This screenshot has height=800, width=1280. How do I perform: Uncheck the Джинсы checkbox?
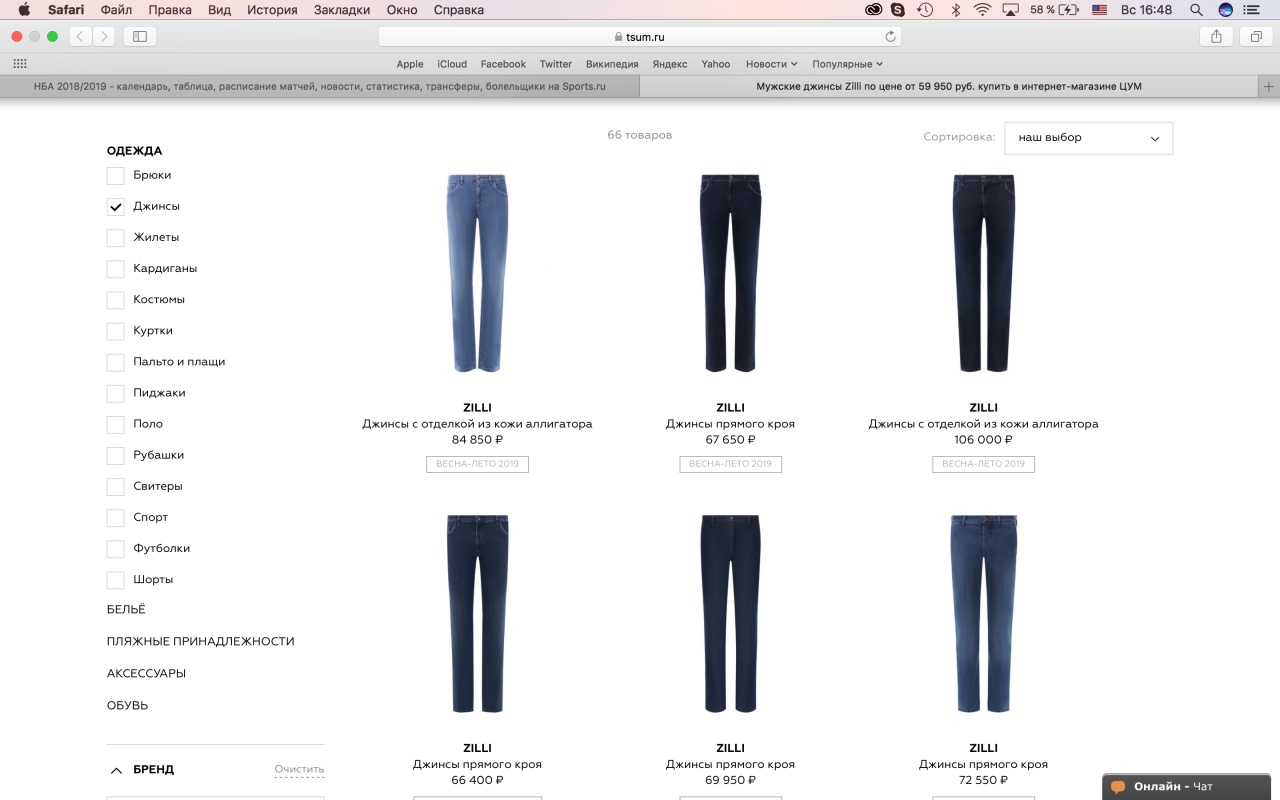(x=116, y=207)
